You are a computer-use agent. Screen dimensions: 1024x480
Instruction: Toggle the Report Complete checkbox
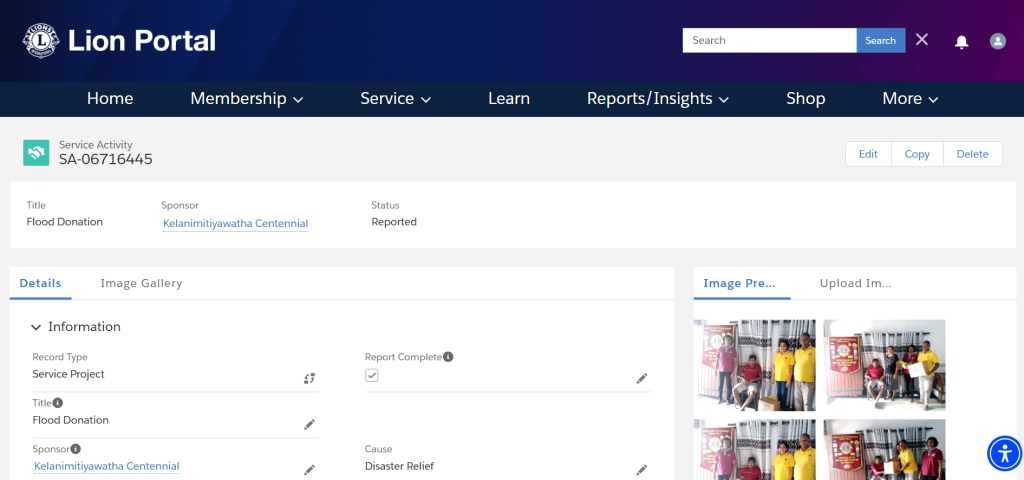(372, 376)
